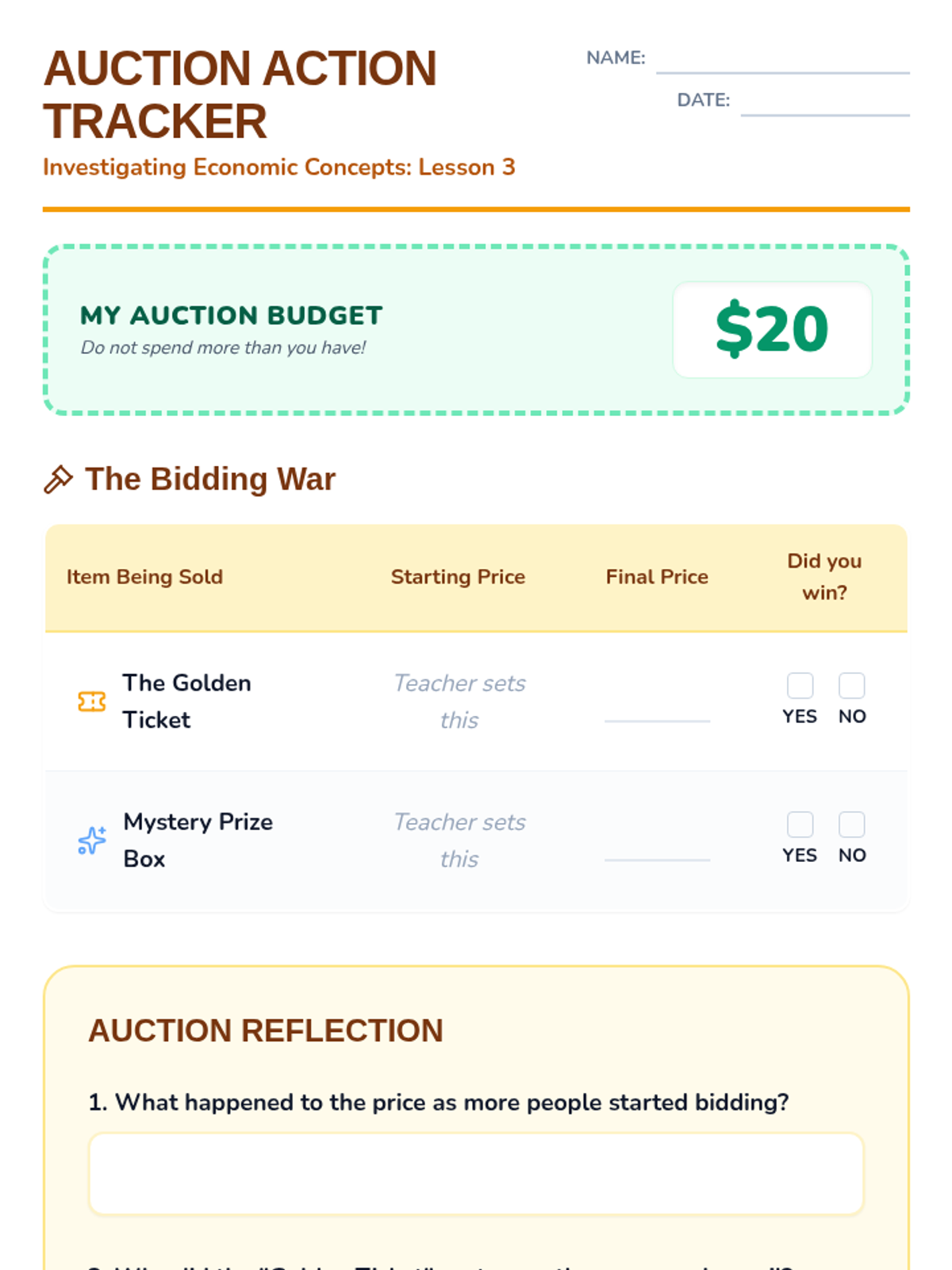Click the 'Did you win?' column header
This screenshot has height=1270, width=952.
(824, 577)
